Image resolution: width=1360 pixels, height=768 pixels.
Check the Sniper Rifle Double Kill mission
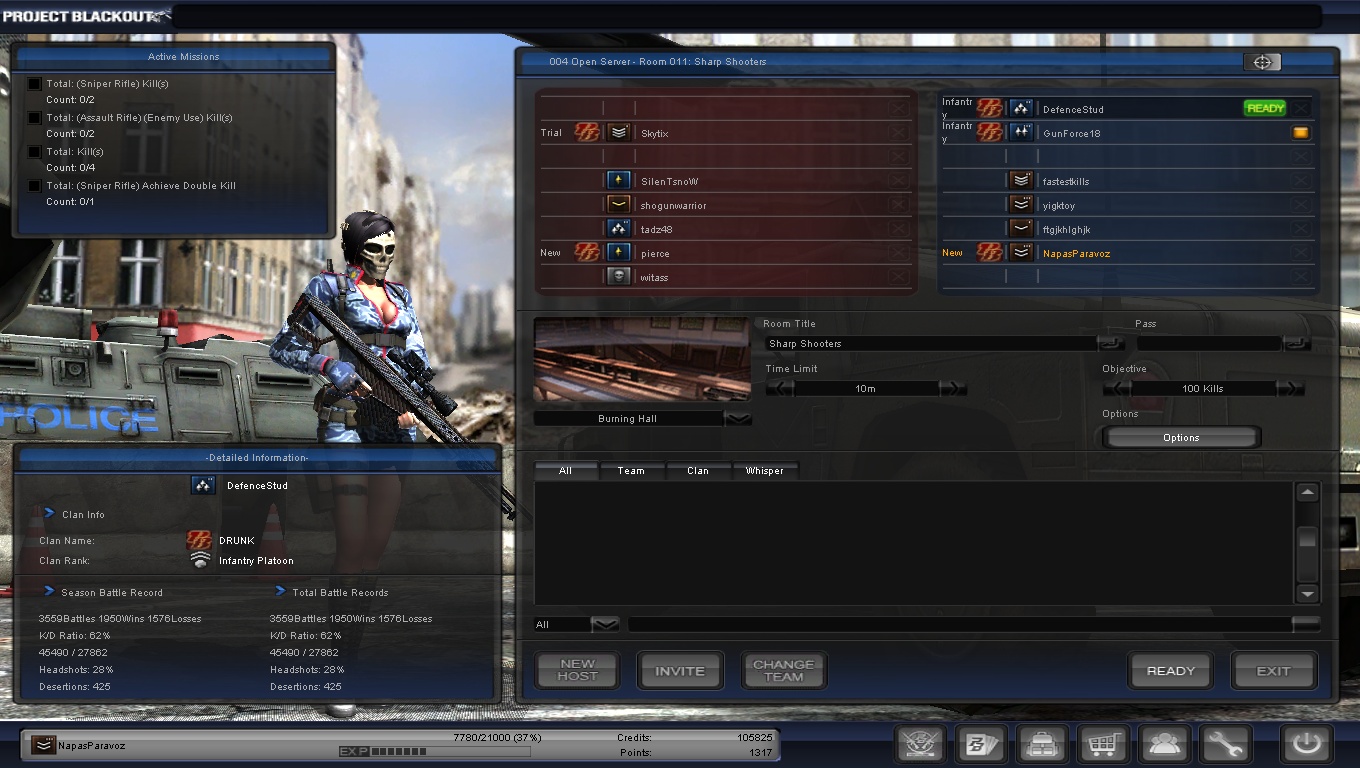35,186
